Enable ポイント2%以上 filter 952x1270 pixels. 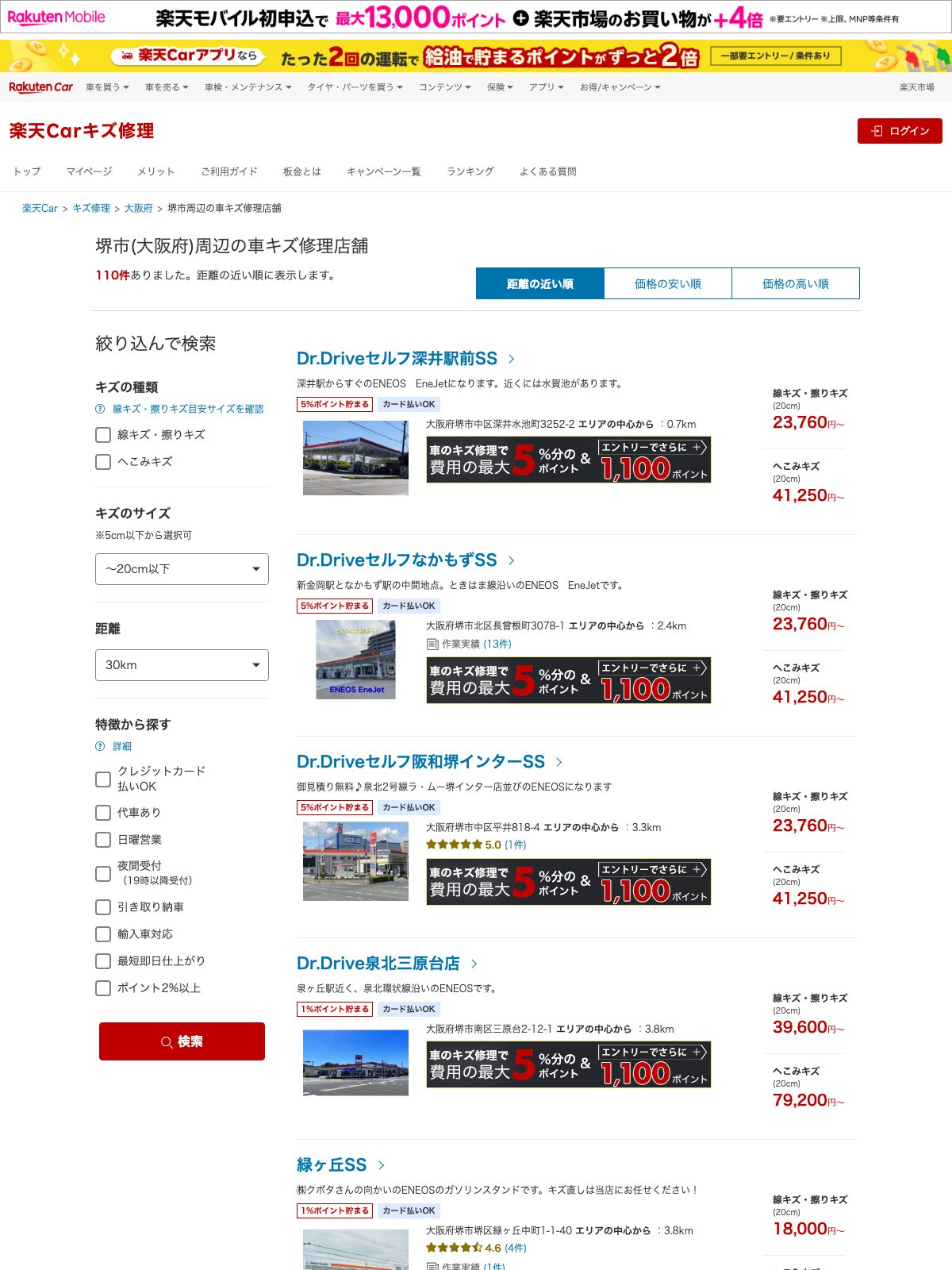103,988
